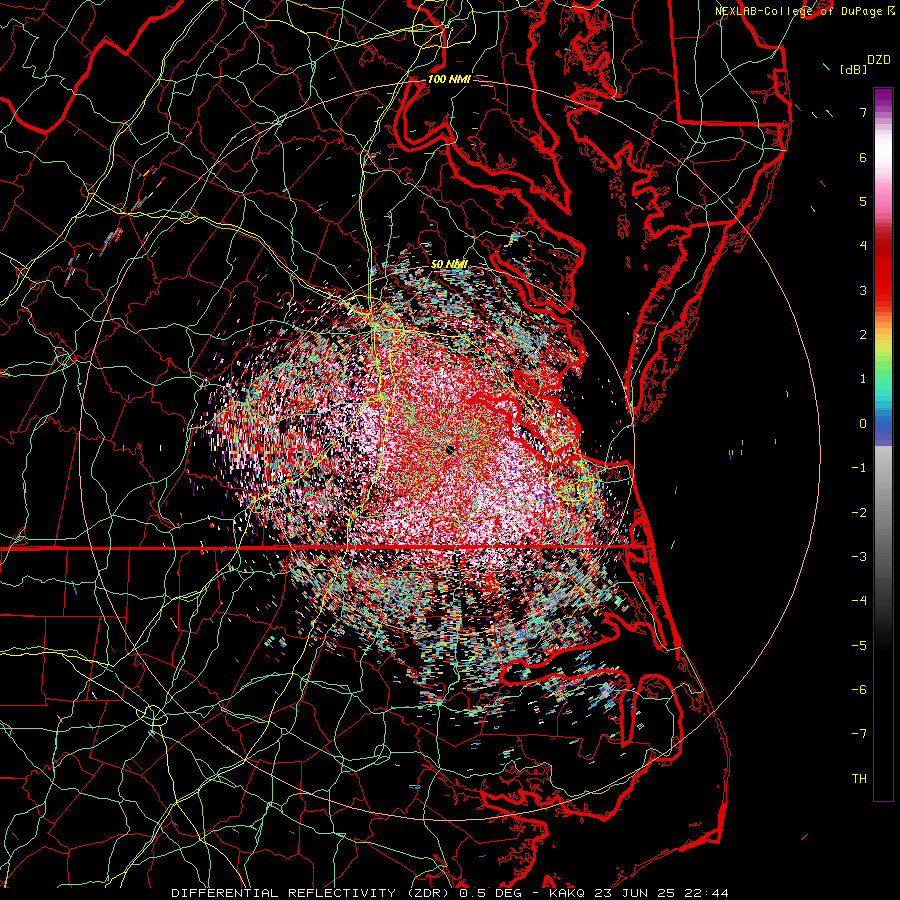The image size is (900, 900).
Task: Click the -3 dB scale tick label
Action: 859,557
